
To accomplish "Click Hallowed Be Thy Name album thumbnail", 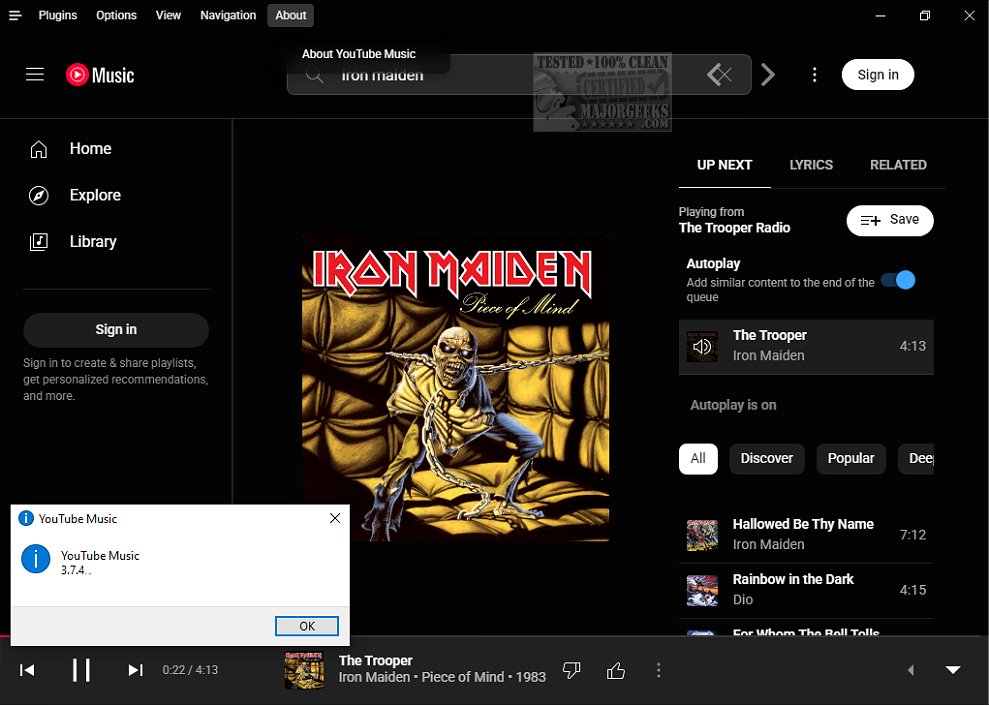I will click(x=702, y=535).
